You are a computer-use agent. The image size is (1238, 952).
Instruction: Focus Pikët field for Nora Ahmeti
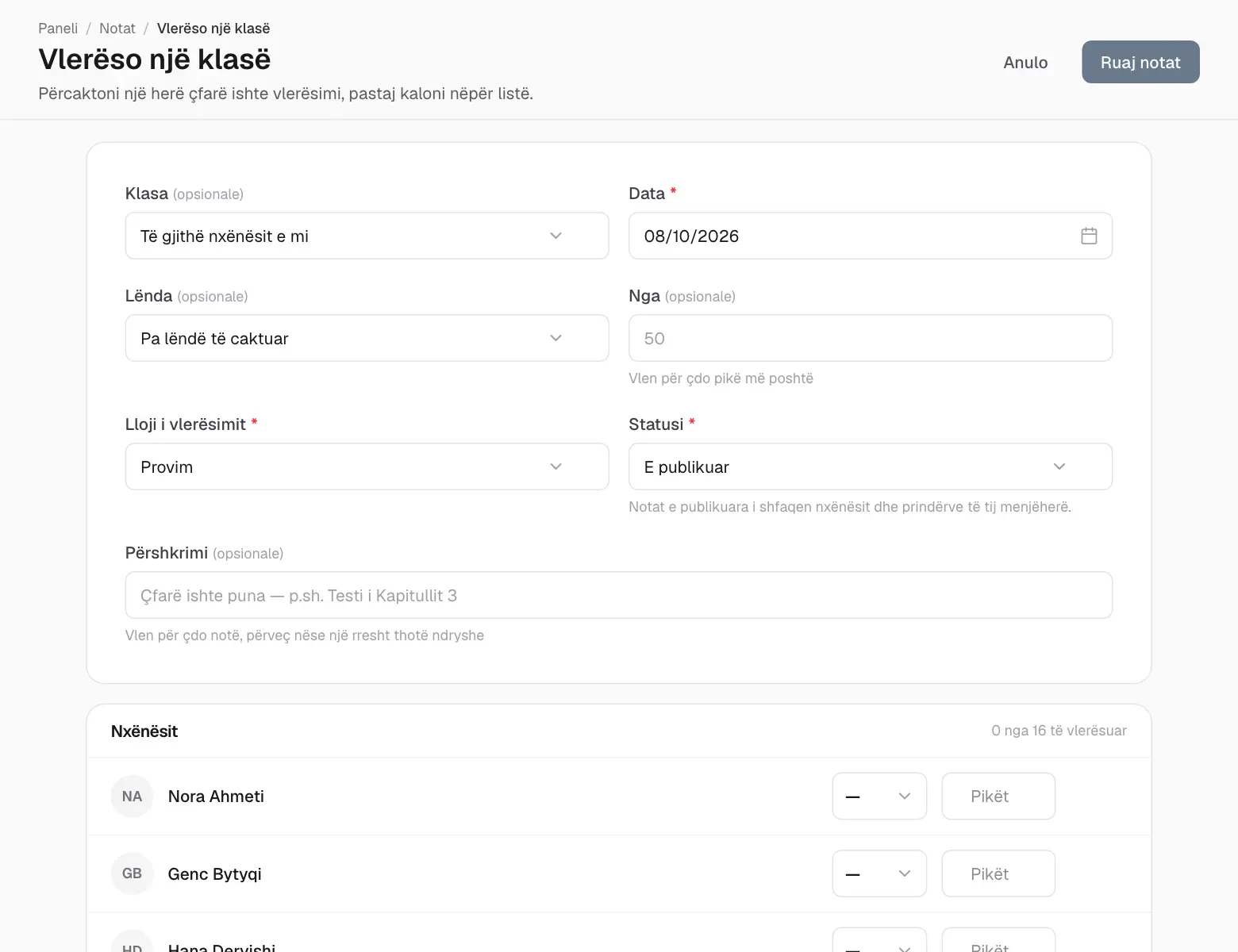coord(998,796)
